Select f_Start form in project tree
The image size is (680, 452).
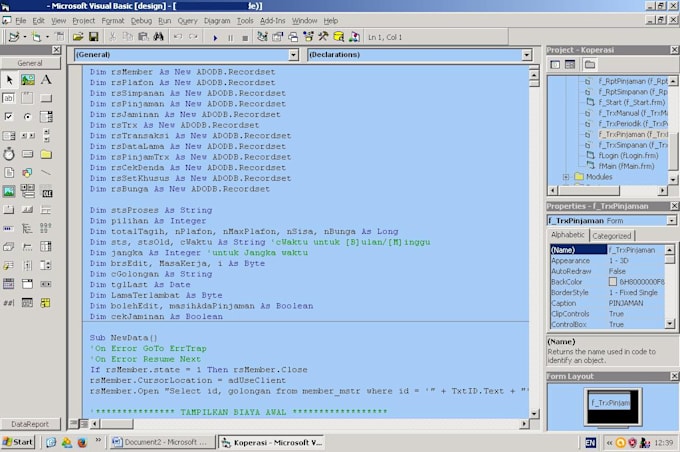[625, 102]
